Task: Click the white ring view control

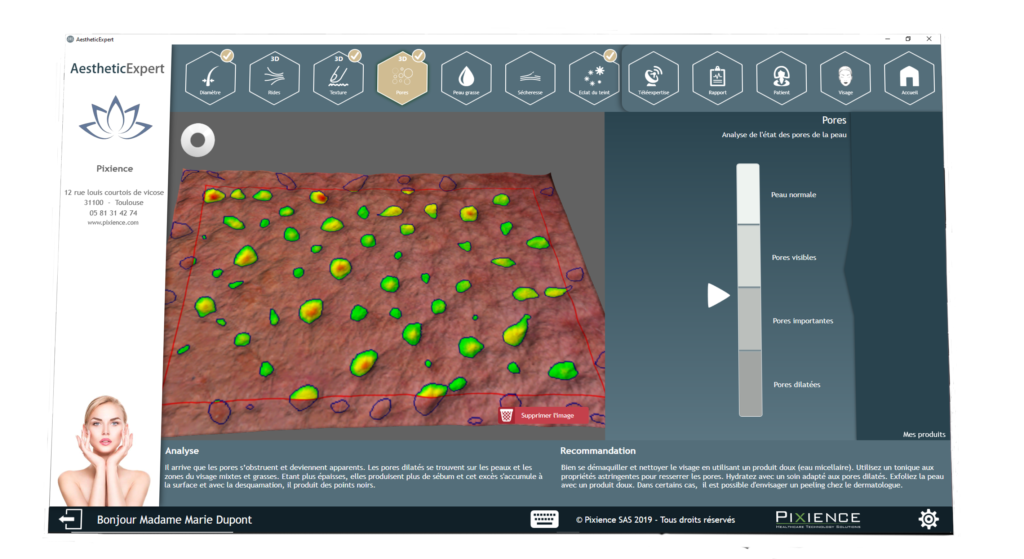Action: pyautogui.click(x=198, y=140)
